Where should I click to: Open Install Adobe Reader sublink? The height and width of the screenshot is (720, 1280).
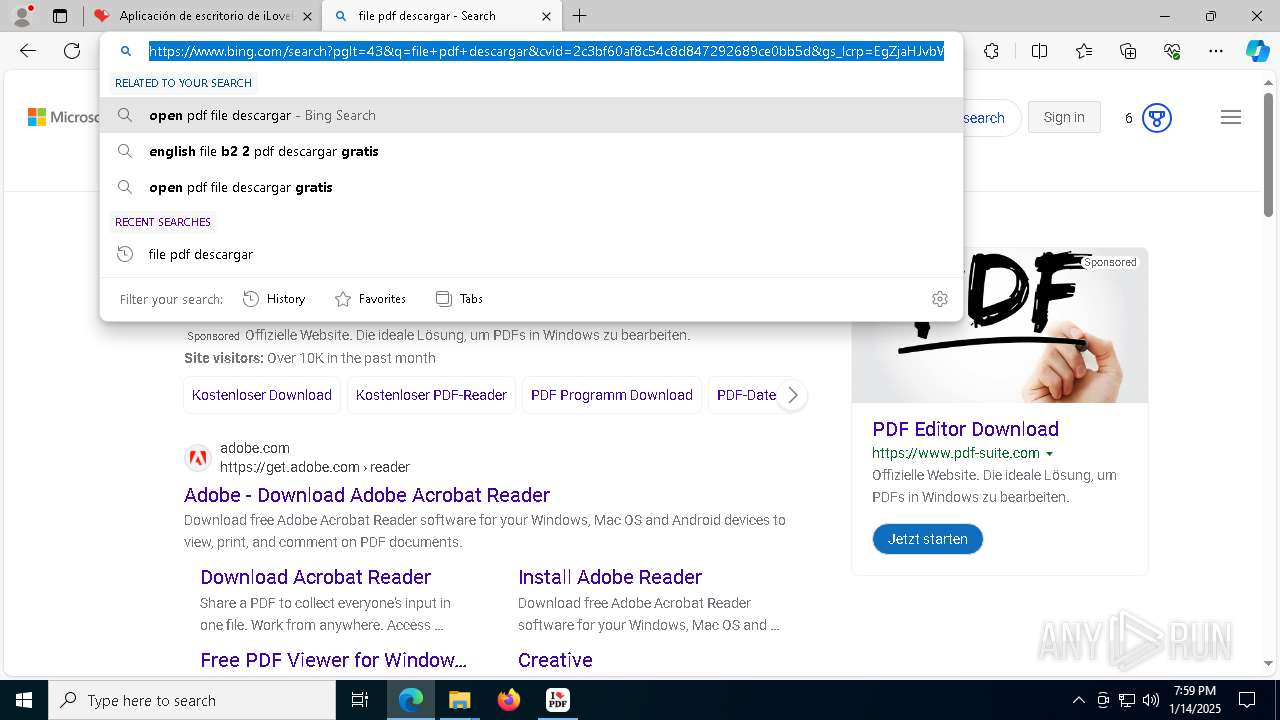(x=610, y=577)
